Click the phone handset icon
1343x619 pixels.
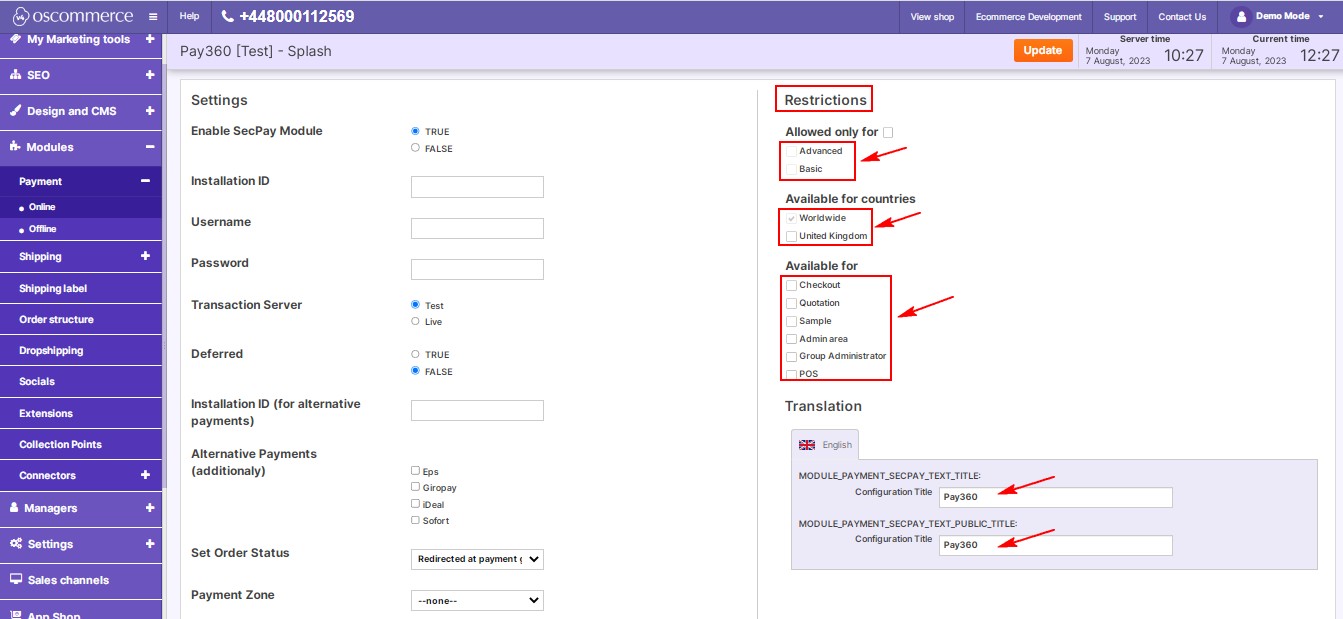(x=228, y=17)
